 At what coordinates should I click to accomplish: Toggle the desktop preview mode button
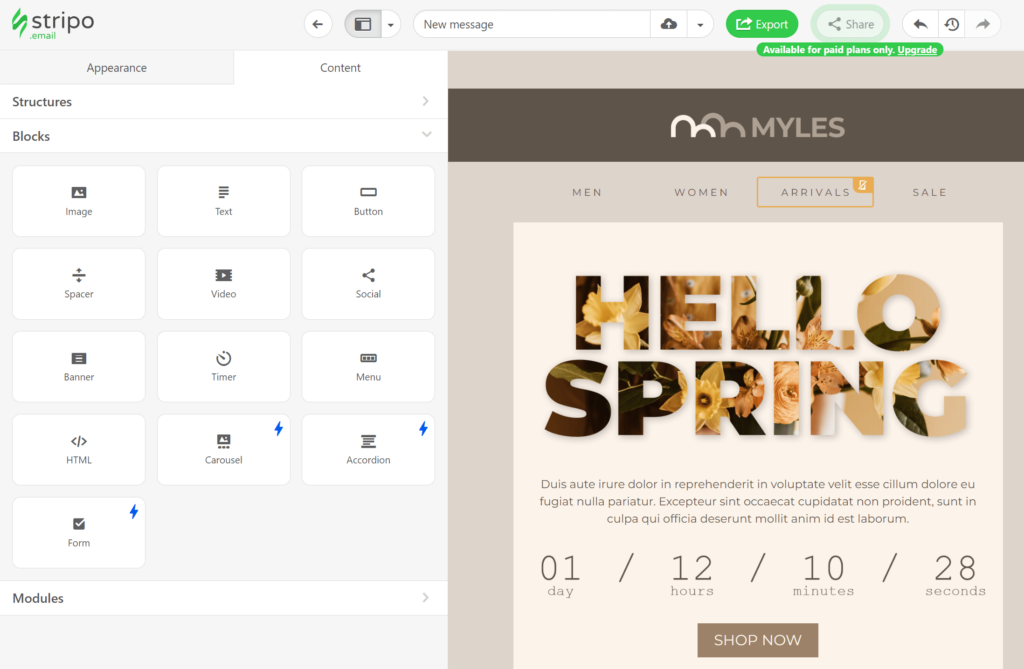(x=362, y=23)
